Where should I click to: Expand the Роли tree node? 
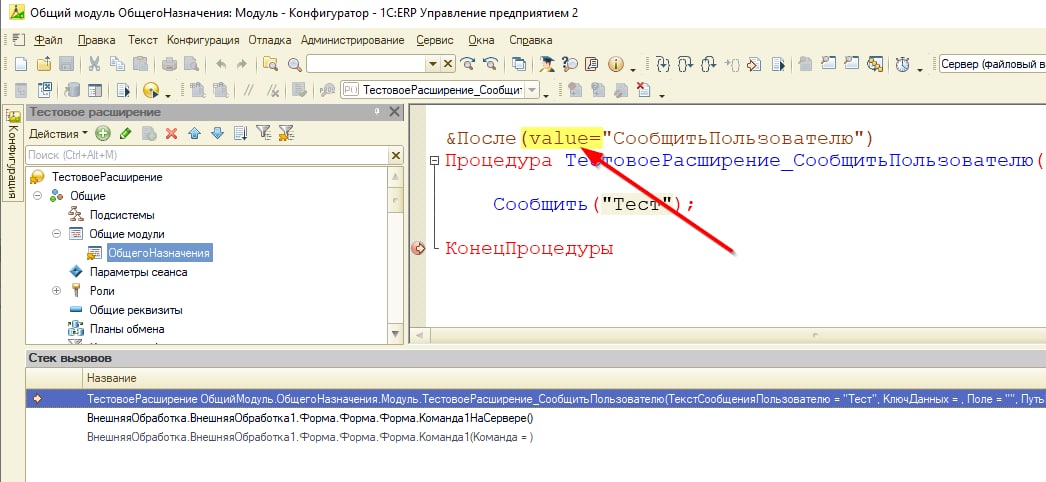pos(57,291)
